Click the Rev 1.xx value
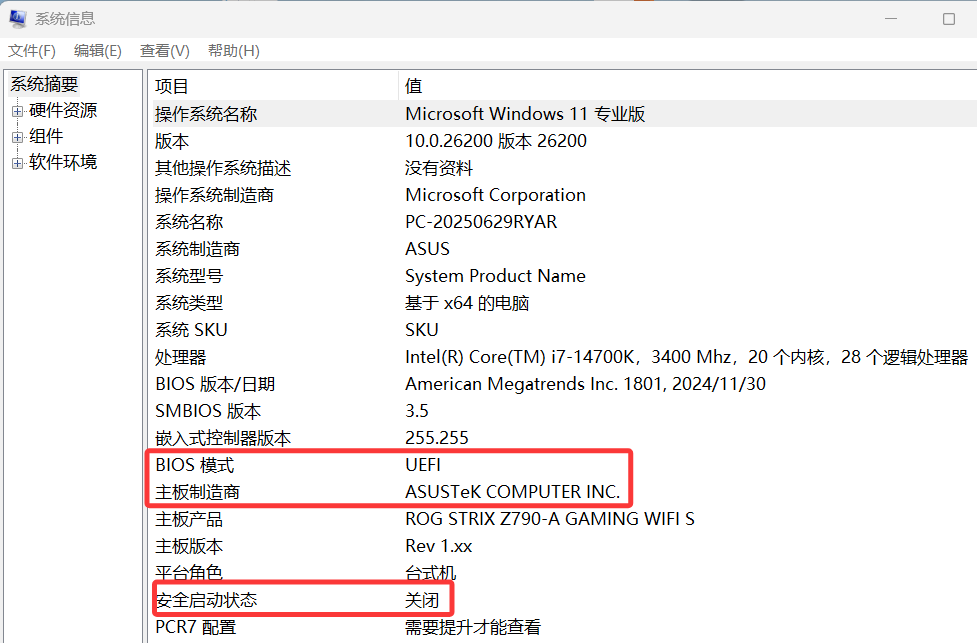Image resolution: width=977 pixels, height=643 pixels. pyautogui.click(x=439, y=546)
